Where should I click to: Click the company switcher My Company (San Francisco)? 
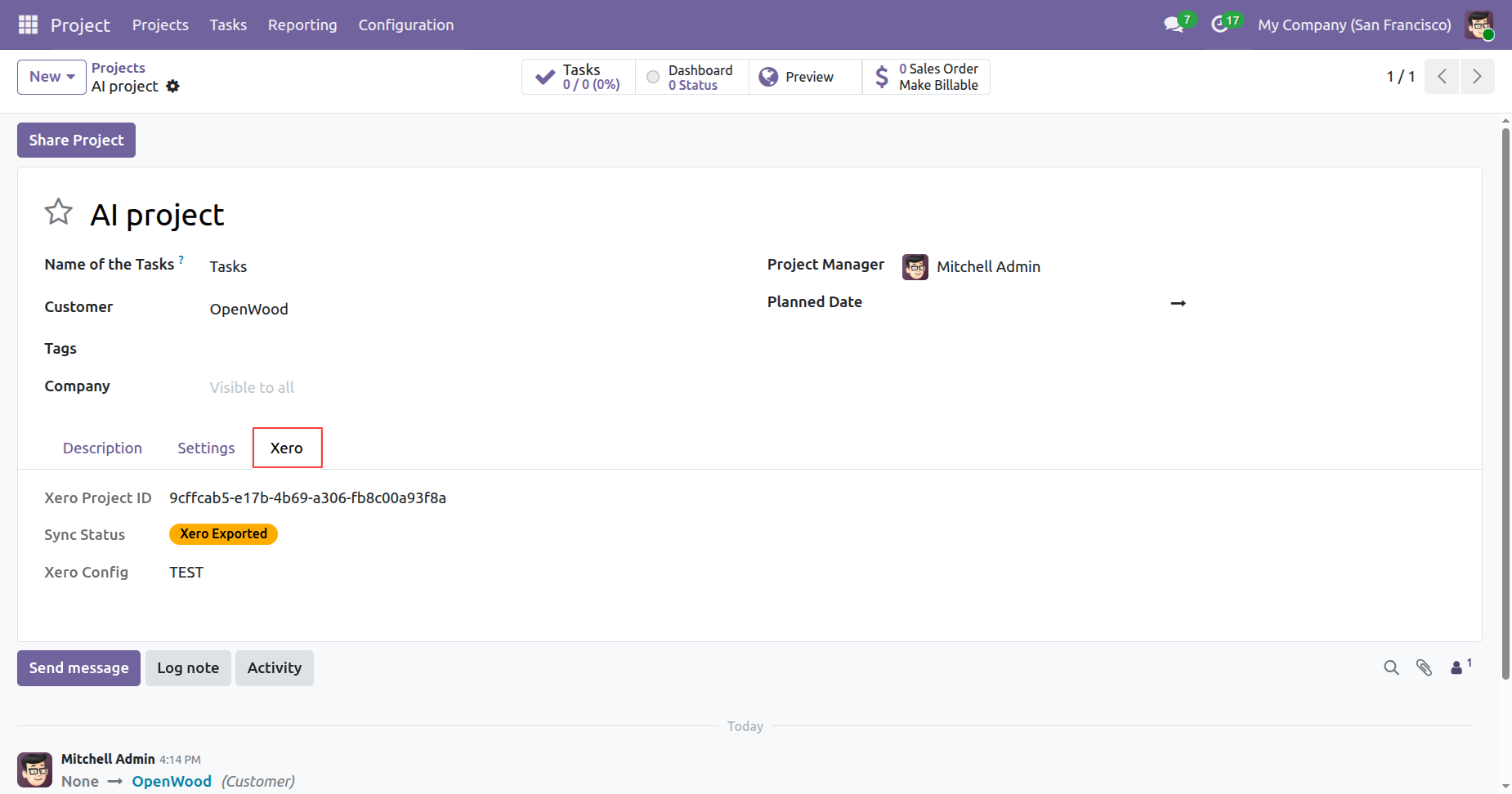click(x=1354, y=25)
